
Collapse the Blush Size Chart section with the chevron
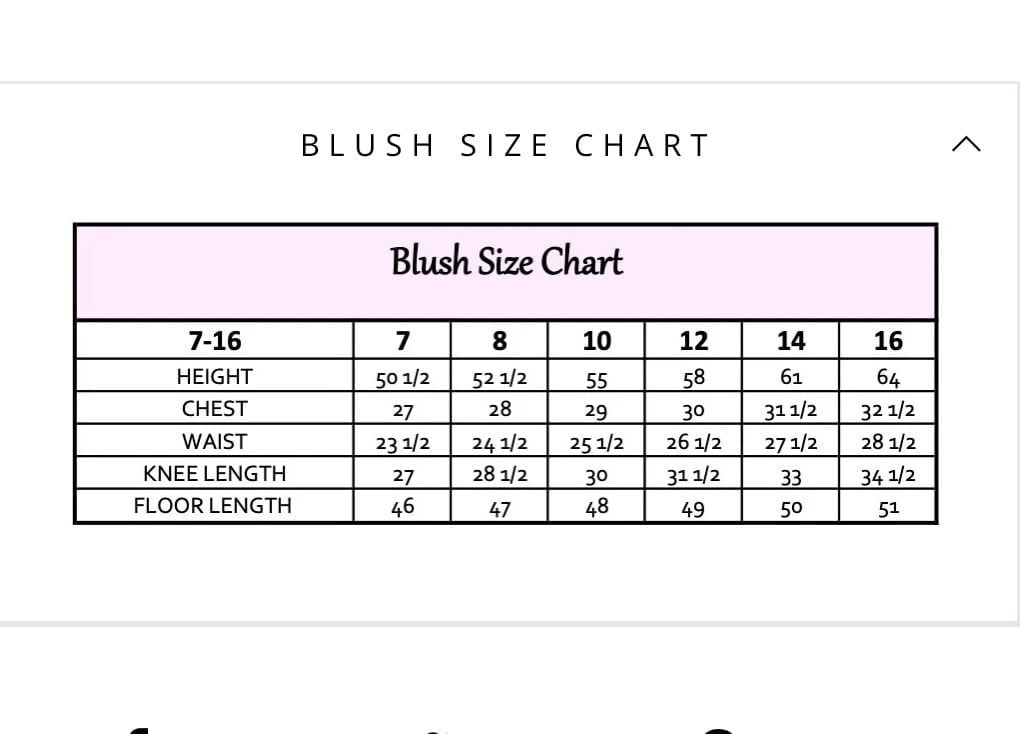[x=966, y=144]
